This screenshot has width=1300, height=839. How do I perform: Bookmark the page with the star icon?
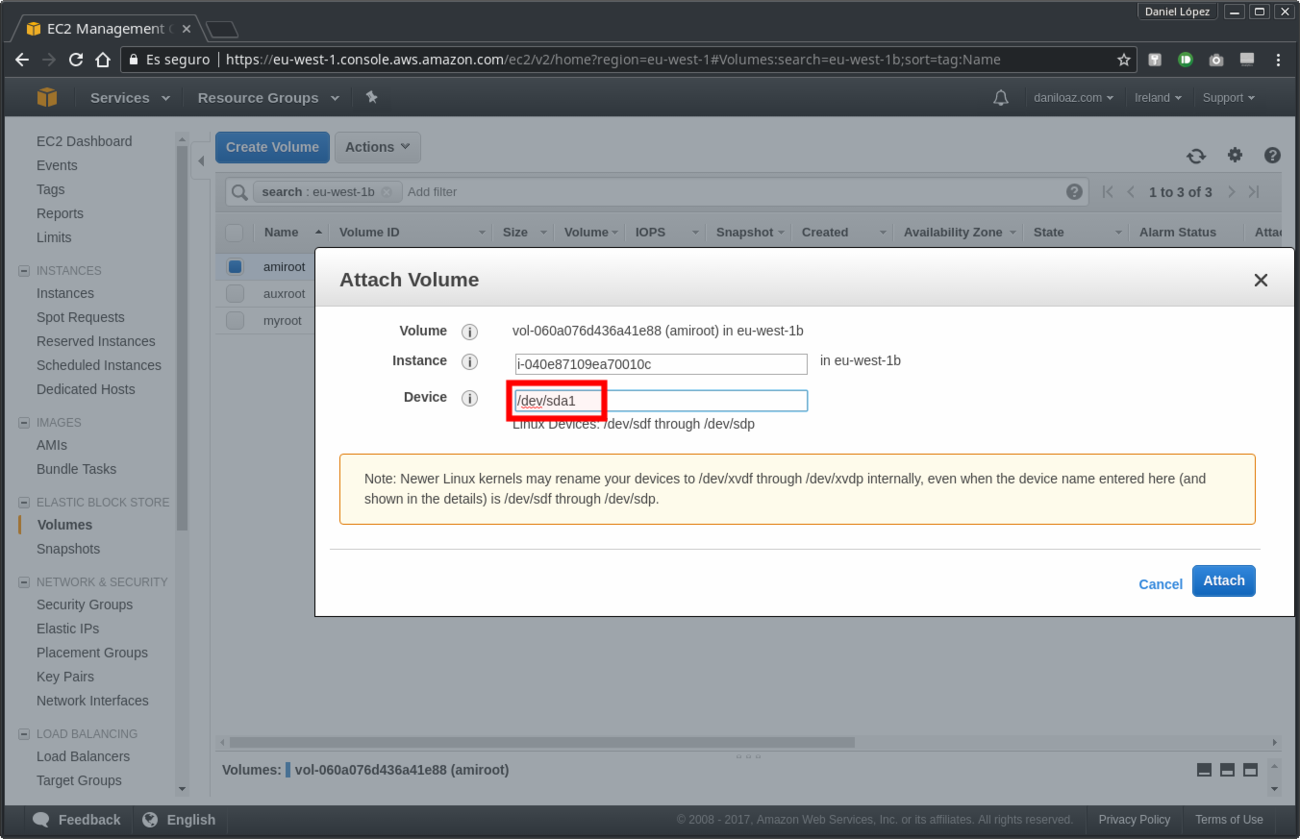(x=1123, y=59)
